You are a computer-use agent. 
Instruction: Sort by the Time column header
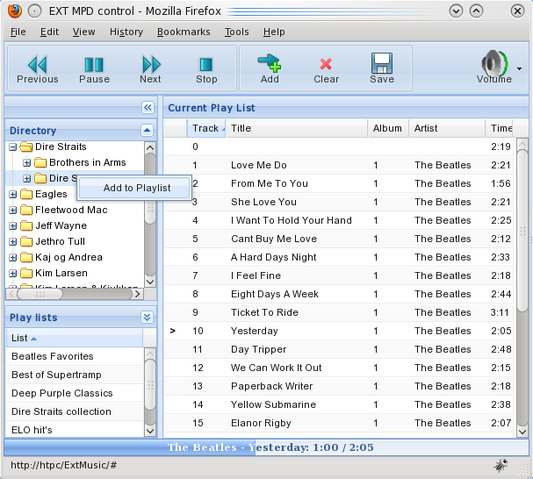[x=499, y=129]
